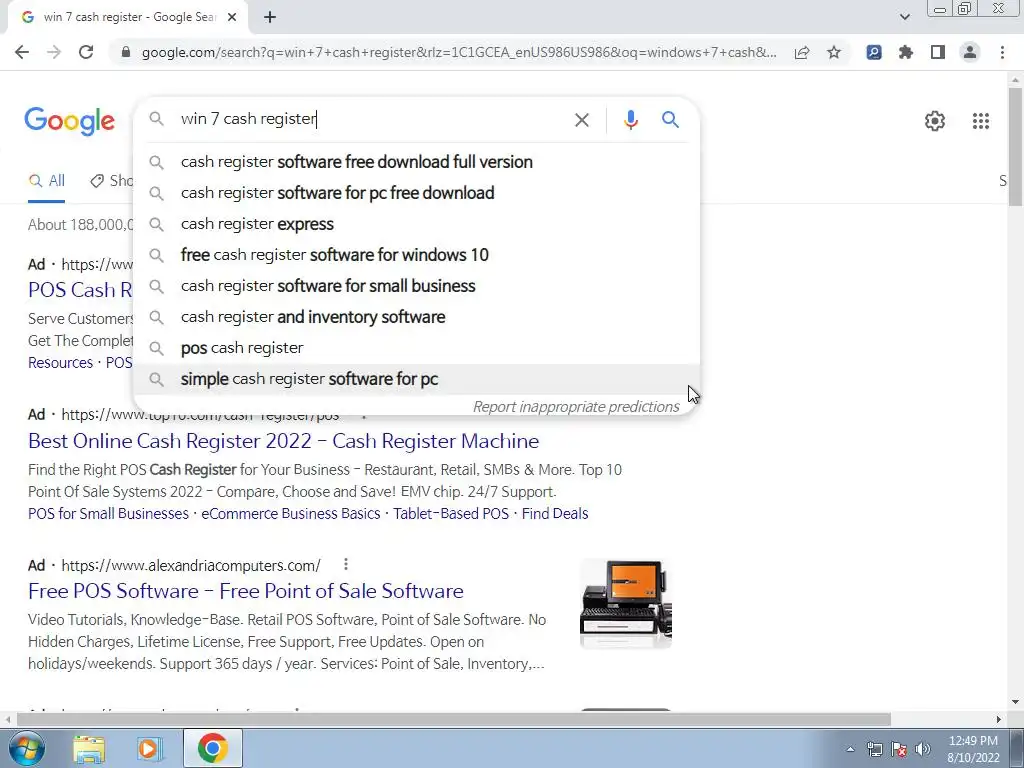Image resolution: width=1024 pixels, height=768 pixels.
Task: Click the vertical scrollbar down arrow
Action: pos(1015,703)
